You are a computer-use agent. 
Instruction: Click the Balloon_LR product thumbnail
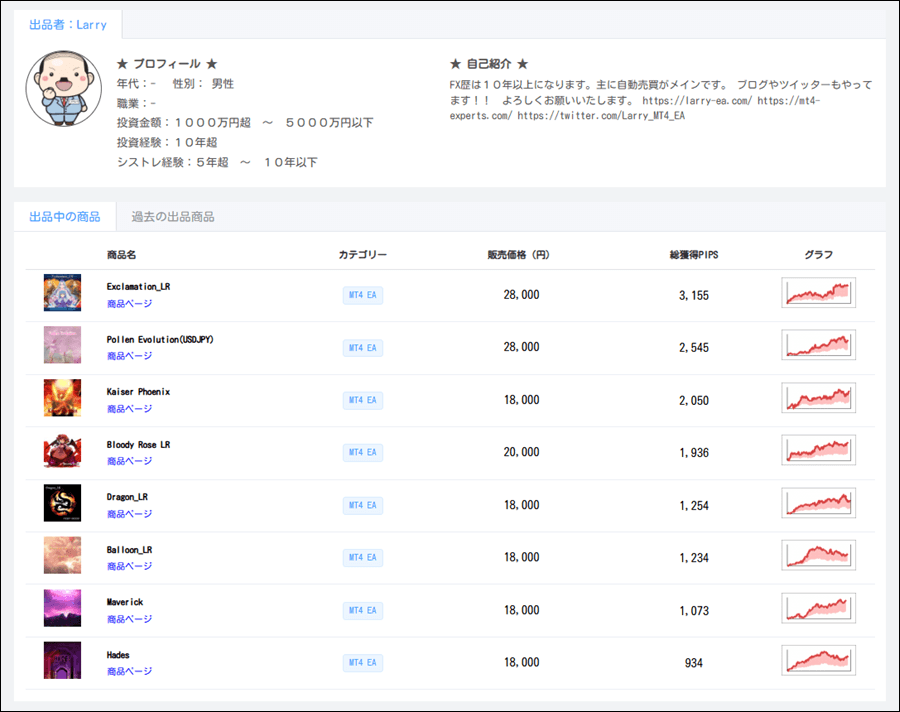point(62,556)
